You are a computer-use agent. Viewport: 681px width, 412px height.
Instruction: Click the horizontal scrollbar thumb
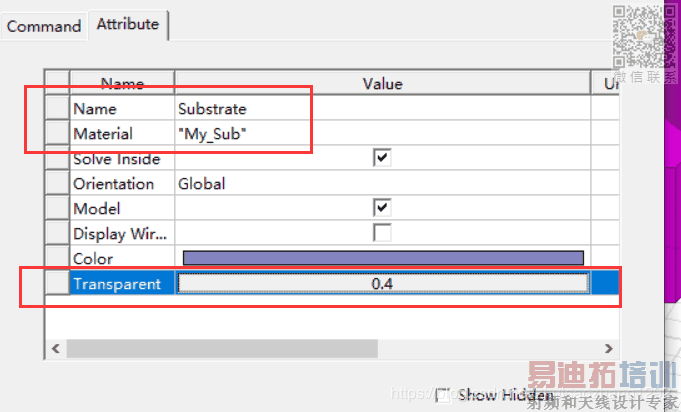[x=222, y=348]
